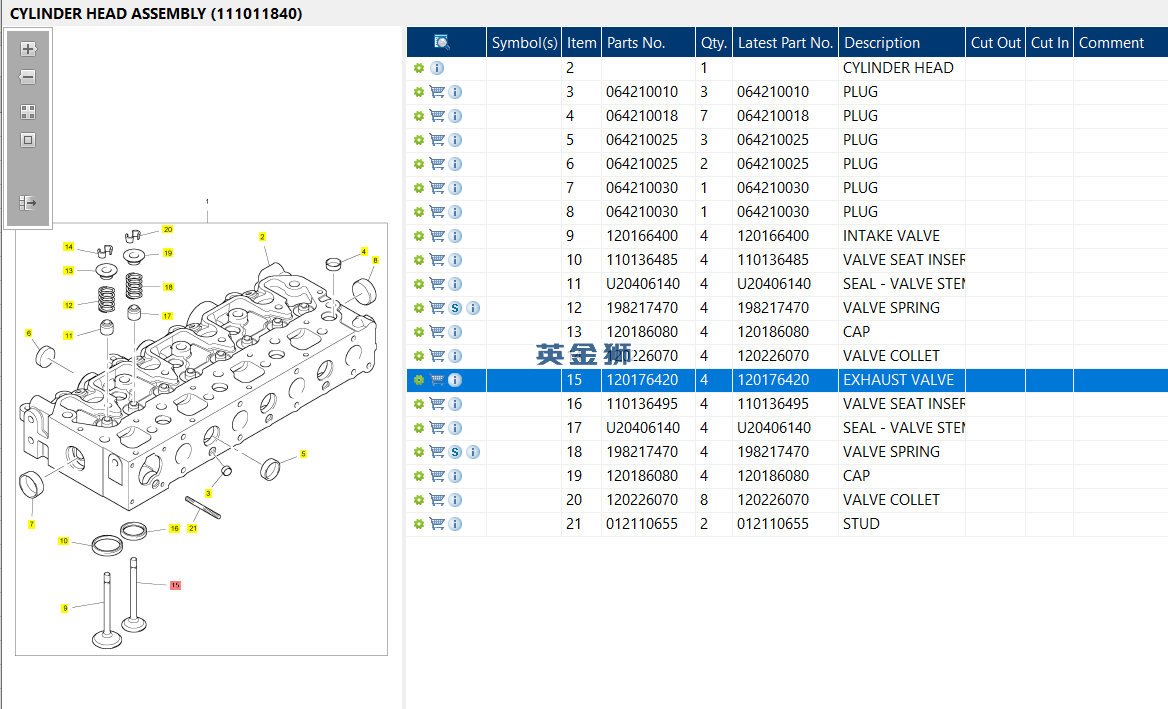The image size is (1168, 709).
Task: Sort by Qty. column header
Action: point(714,42)
